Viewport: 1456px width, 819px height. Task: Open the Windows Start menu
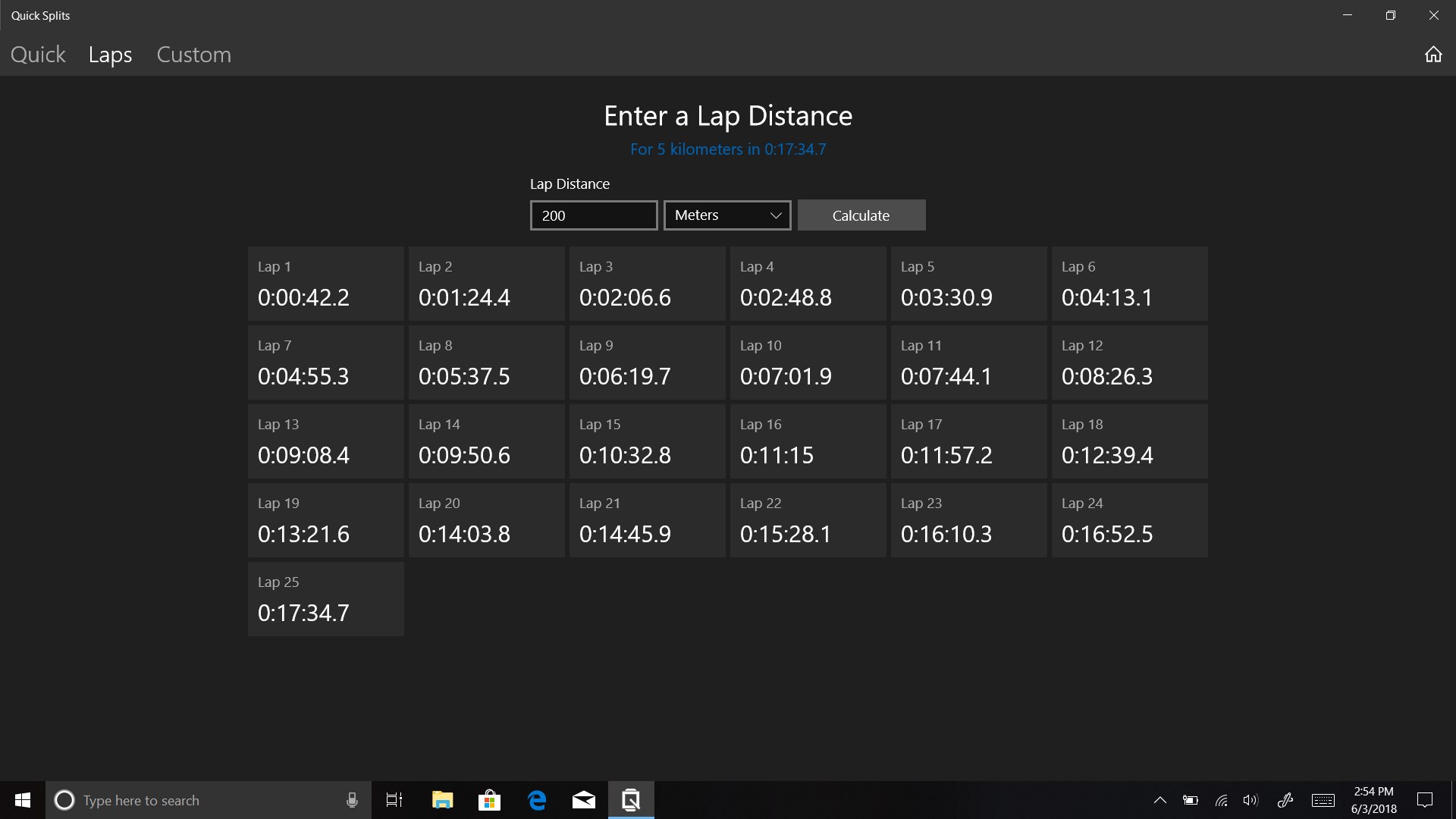pos(23,800)
